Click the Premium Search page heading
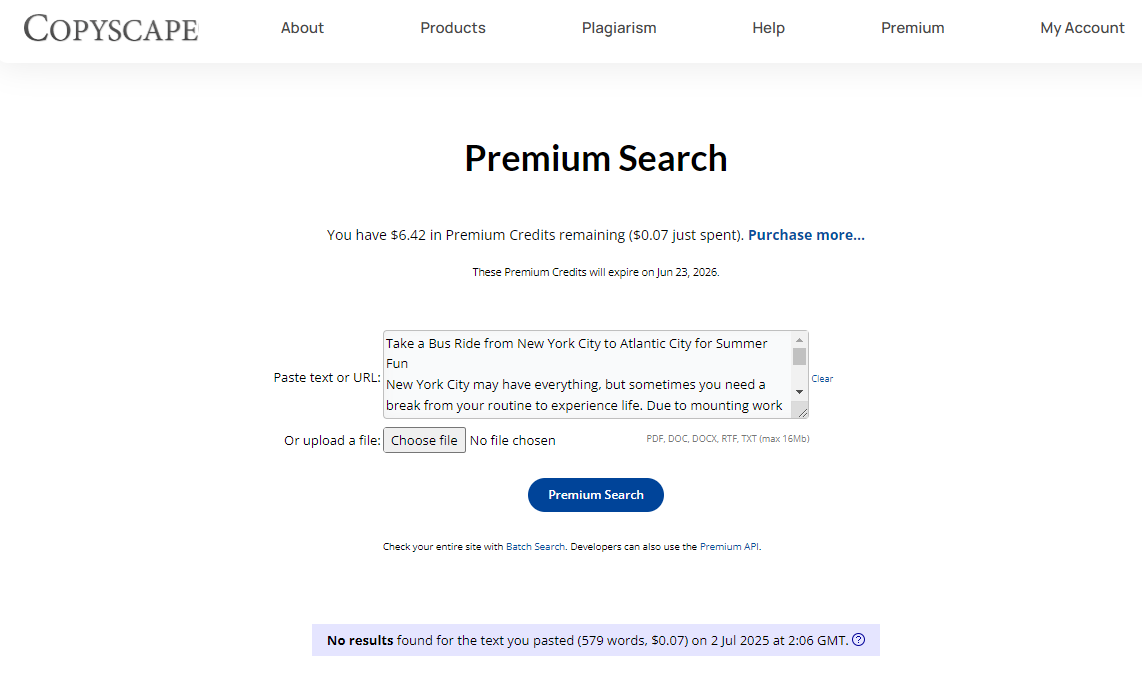Screen dimensions: 1142x682 tap(596, 158)
